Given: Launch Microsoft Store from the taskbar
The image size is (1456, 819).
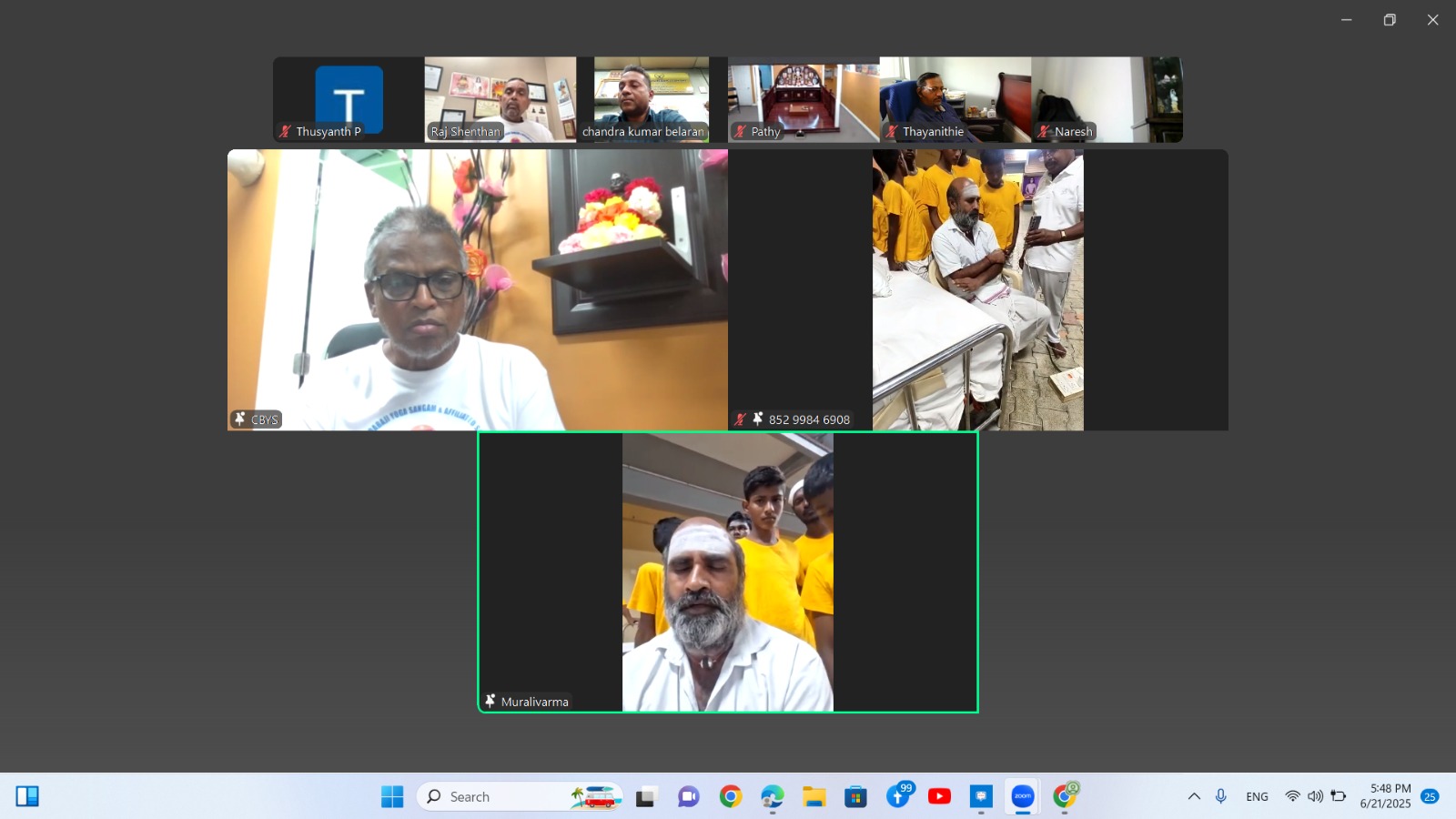Looking at the screenshot, I should tap(855, 797).
